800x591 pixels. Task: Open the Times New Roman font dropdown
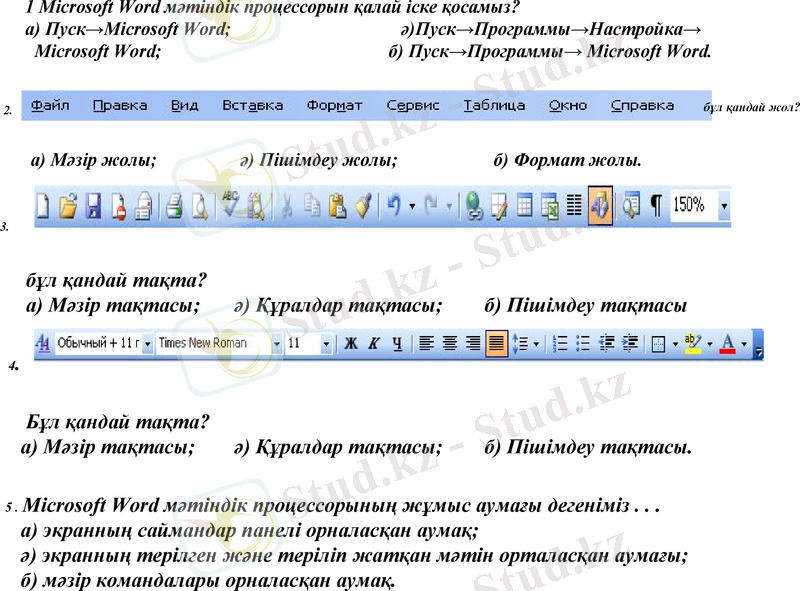click(x=277, y=344)
